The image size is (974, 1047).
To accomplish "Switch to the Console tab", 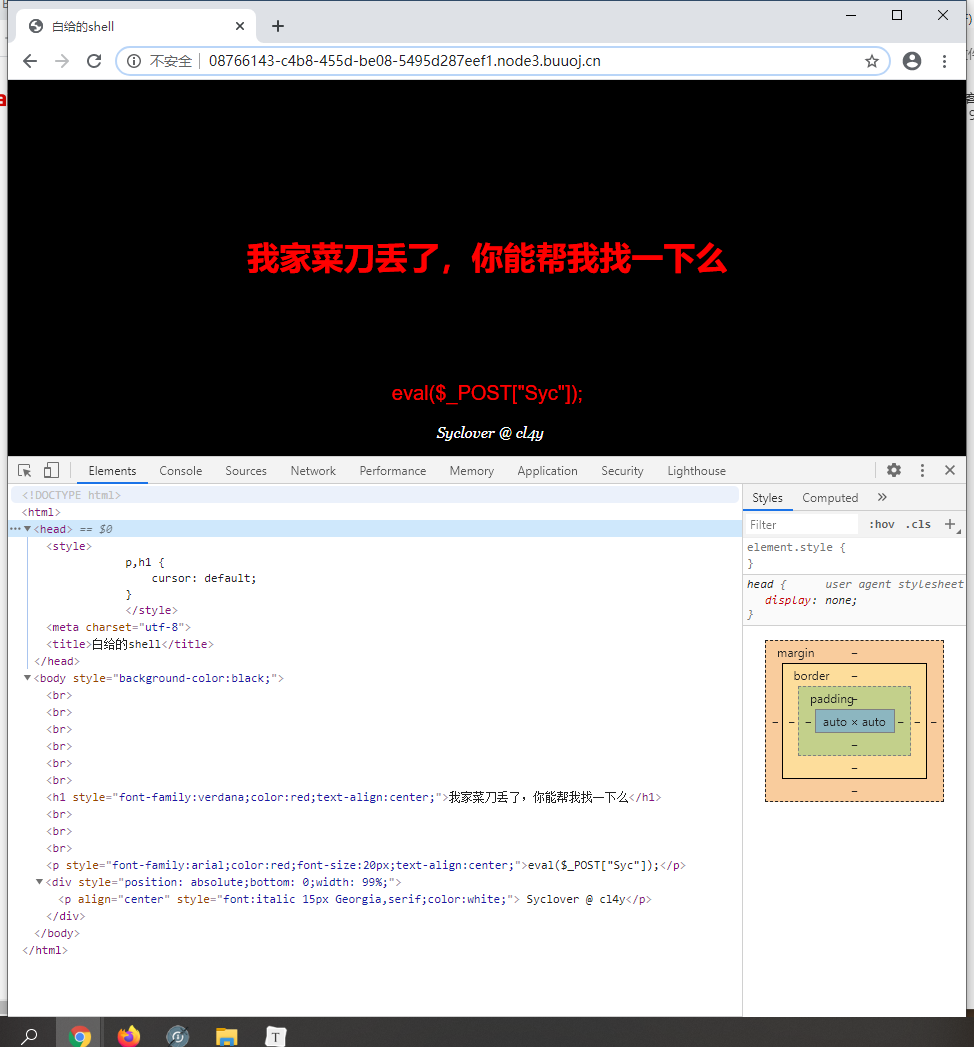I will pos(180,471).
